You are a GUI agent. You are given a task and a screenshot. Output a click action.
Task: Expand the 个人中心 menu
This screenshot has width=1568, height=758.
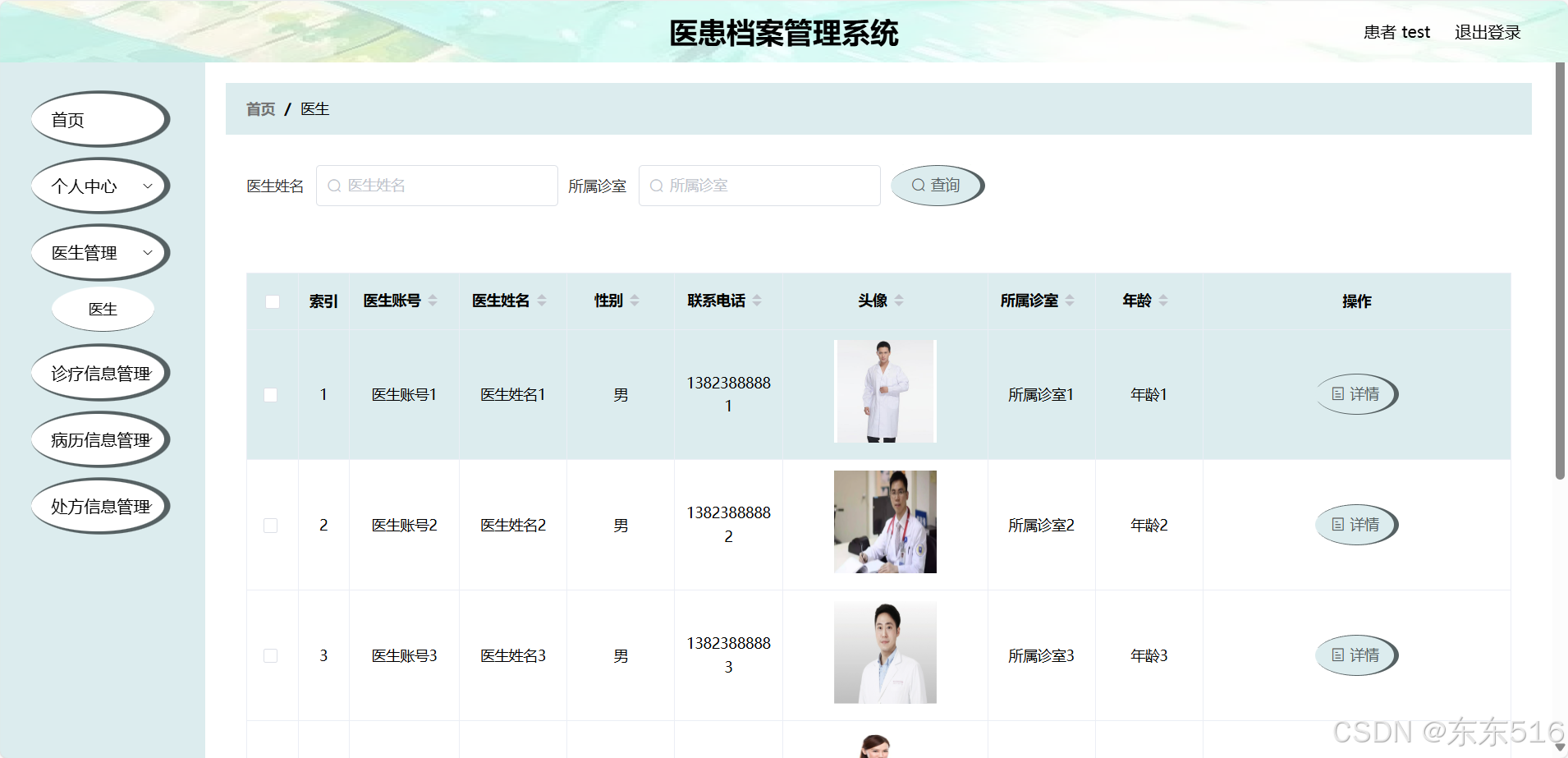[x=100, y=186]
